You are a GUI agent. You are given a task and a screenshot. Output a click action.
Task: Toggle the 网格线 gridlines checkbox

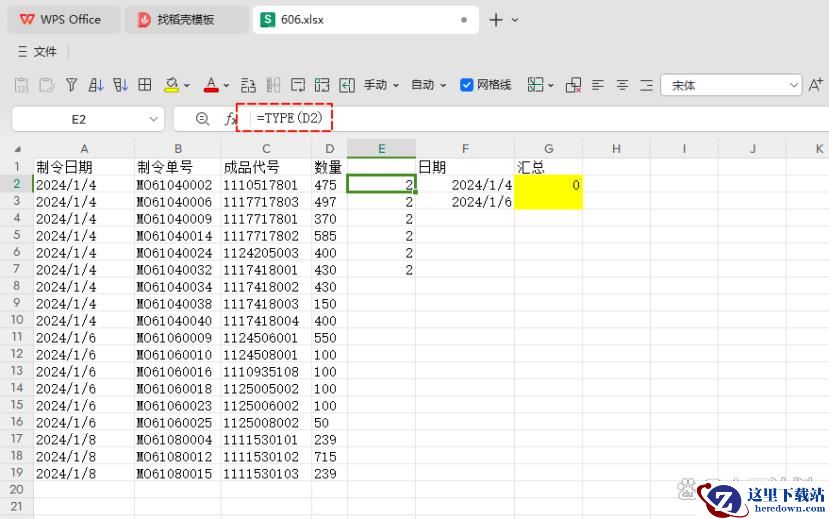tap(466, 85)
